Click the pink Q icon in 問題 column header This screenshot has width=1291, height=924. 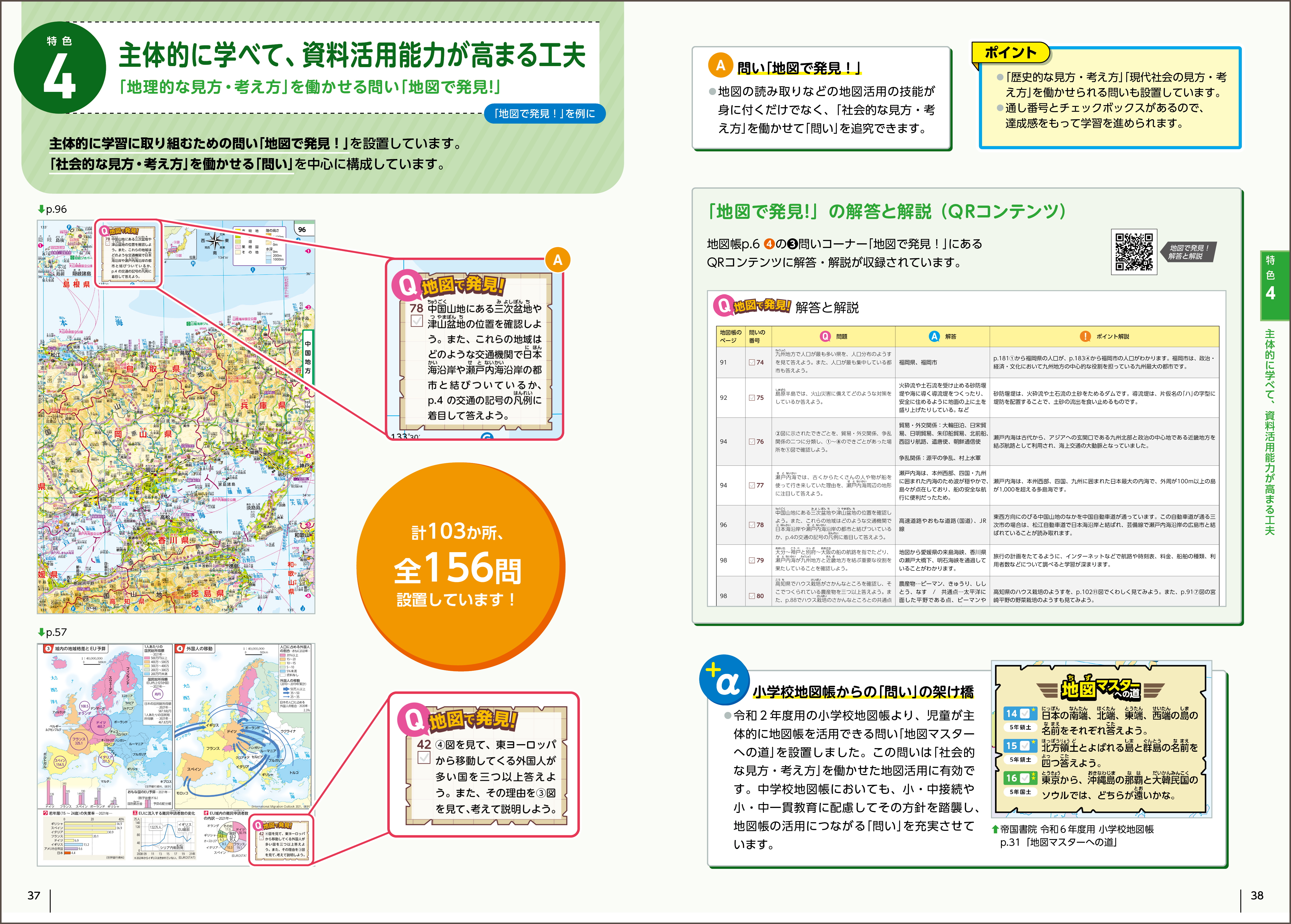tap(825, 336)
